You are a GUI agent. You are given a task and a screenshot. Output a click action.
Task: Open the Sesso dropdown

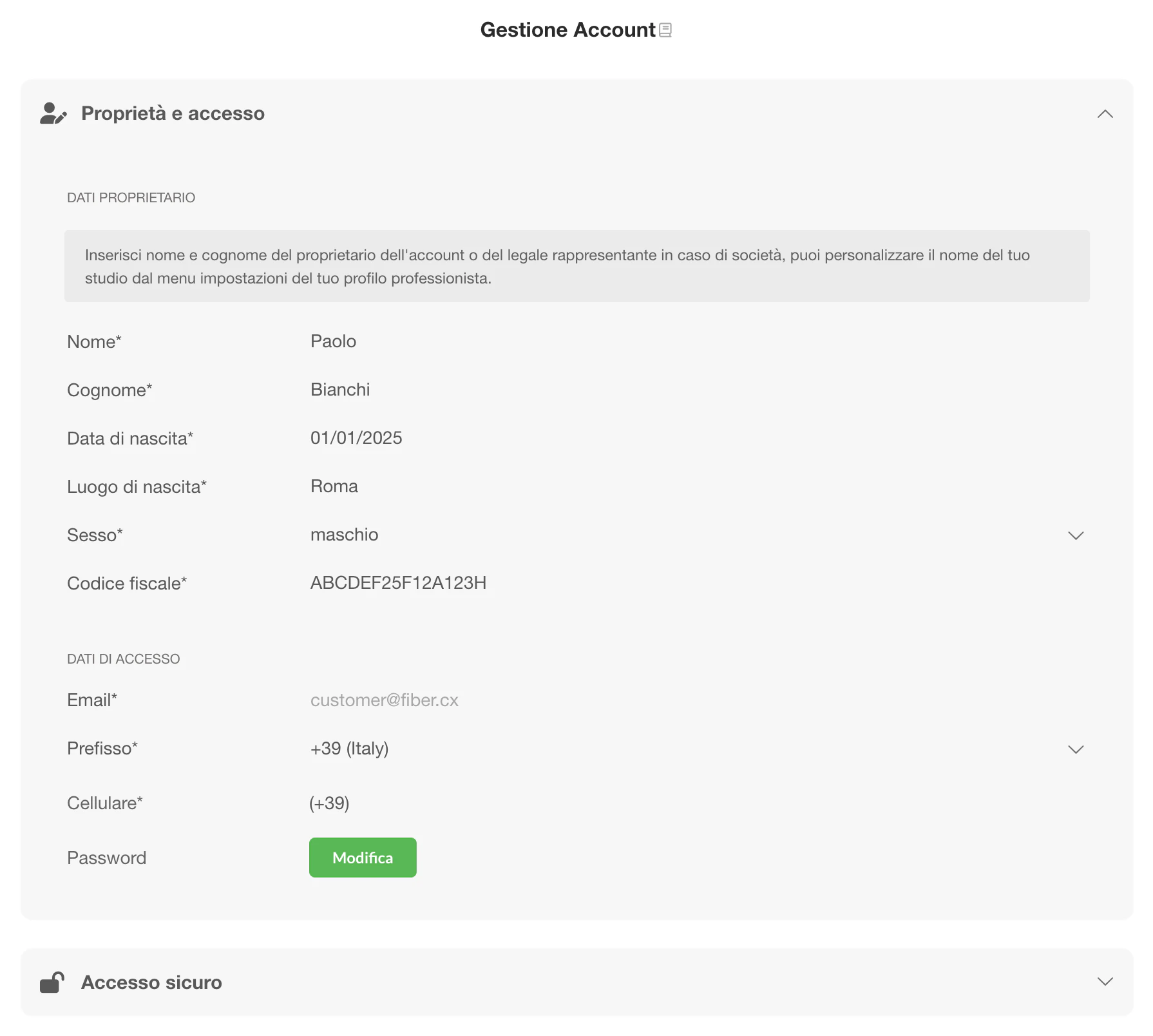1075,535
